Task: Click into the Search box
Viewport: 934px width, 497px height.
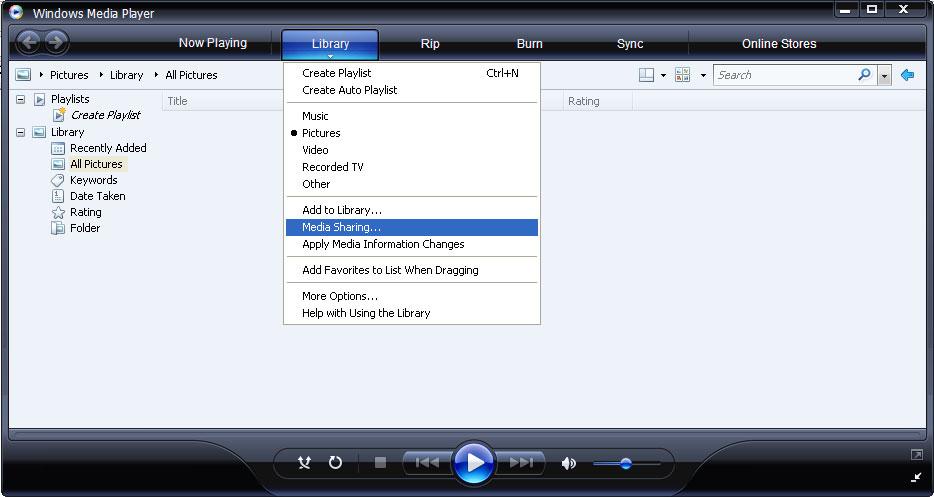Action: click(786, 75)
